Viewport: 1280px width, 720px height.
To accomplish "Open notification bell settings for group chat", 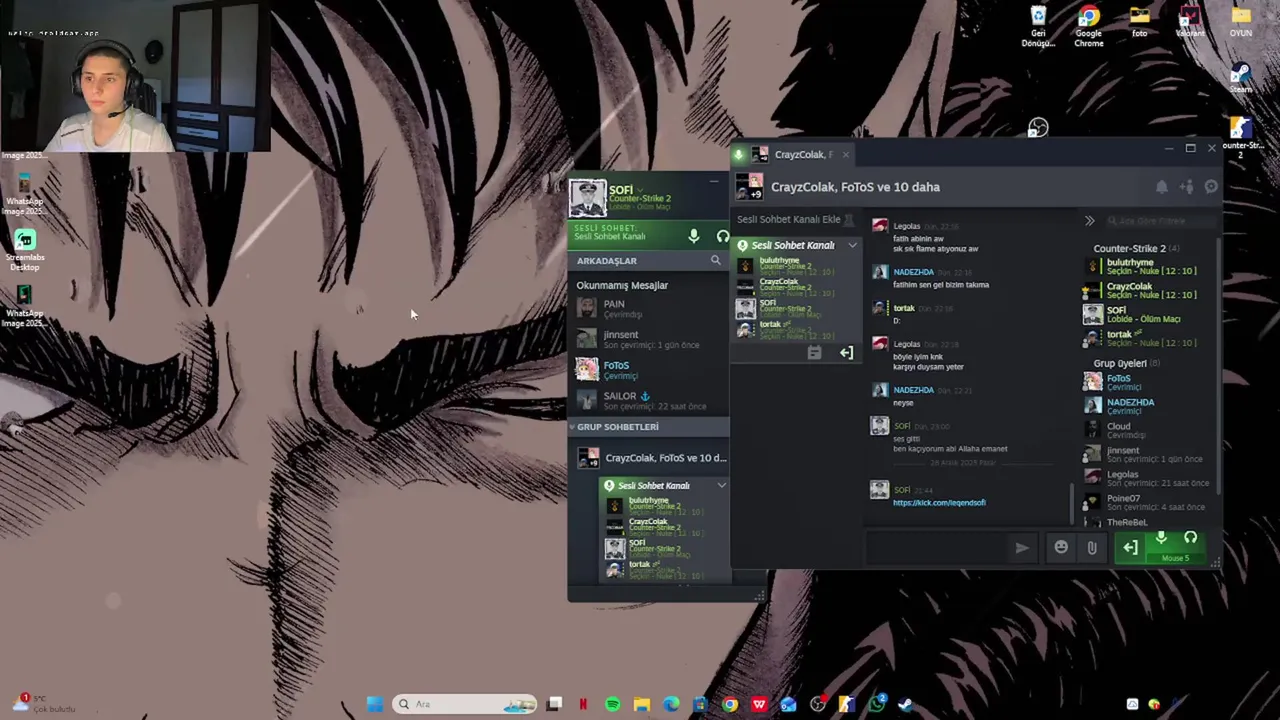I will [1161, 187].
